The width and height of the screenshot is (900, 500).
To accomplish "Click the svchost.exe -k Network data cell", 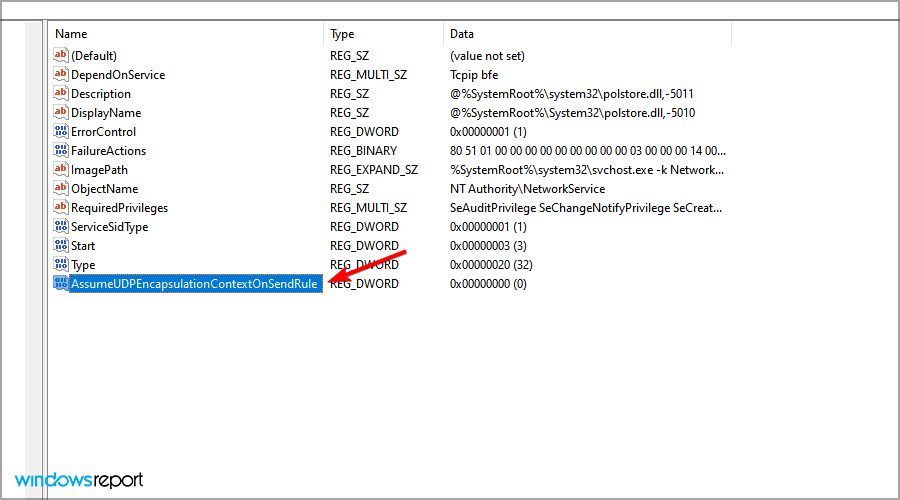I will coord(587,169).
